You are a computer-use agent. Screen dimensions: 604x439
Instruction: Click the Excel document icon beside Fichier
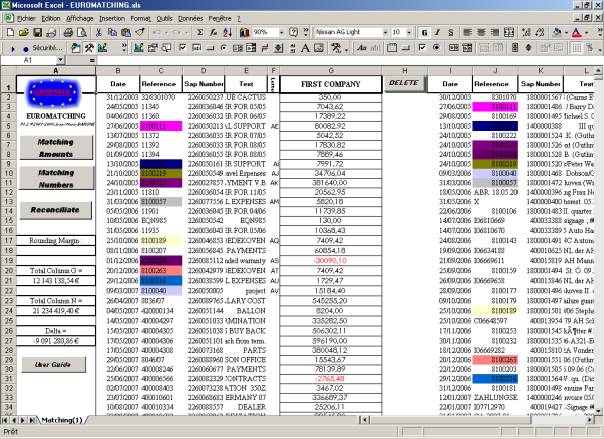tap(8, 18)
